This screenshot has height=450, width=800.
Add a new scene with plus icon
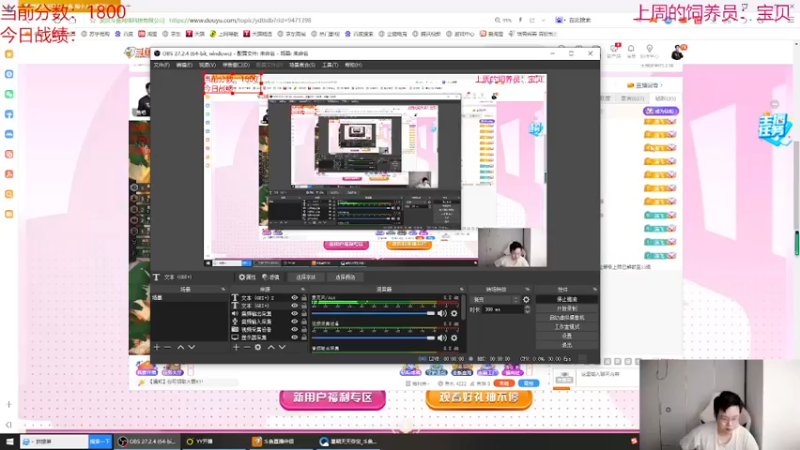pyautogui.click(x=157, y=347)
